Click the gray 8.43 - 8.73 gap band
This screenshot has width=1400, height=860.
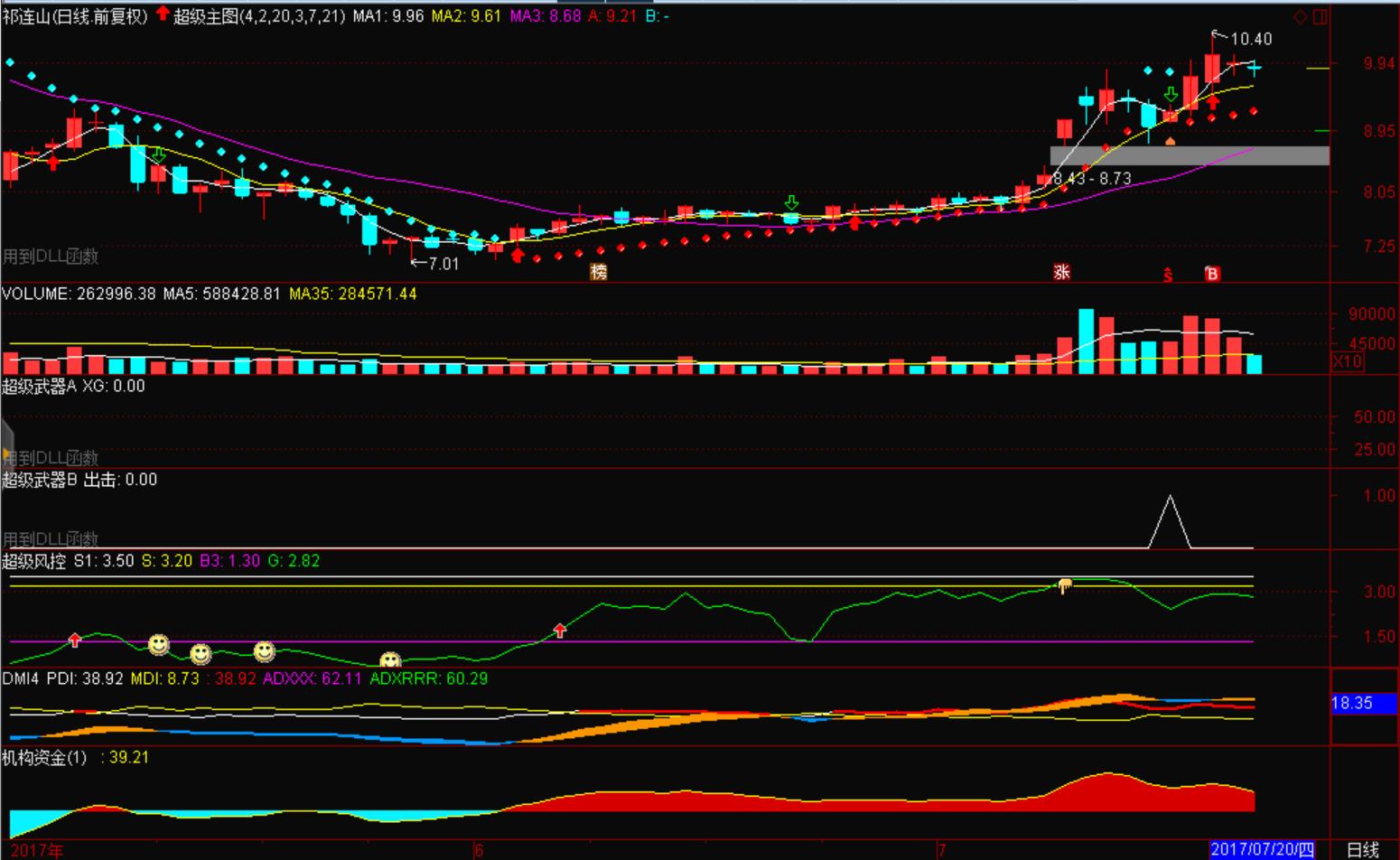tap(1190, 155)
